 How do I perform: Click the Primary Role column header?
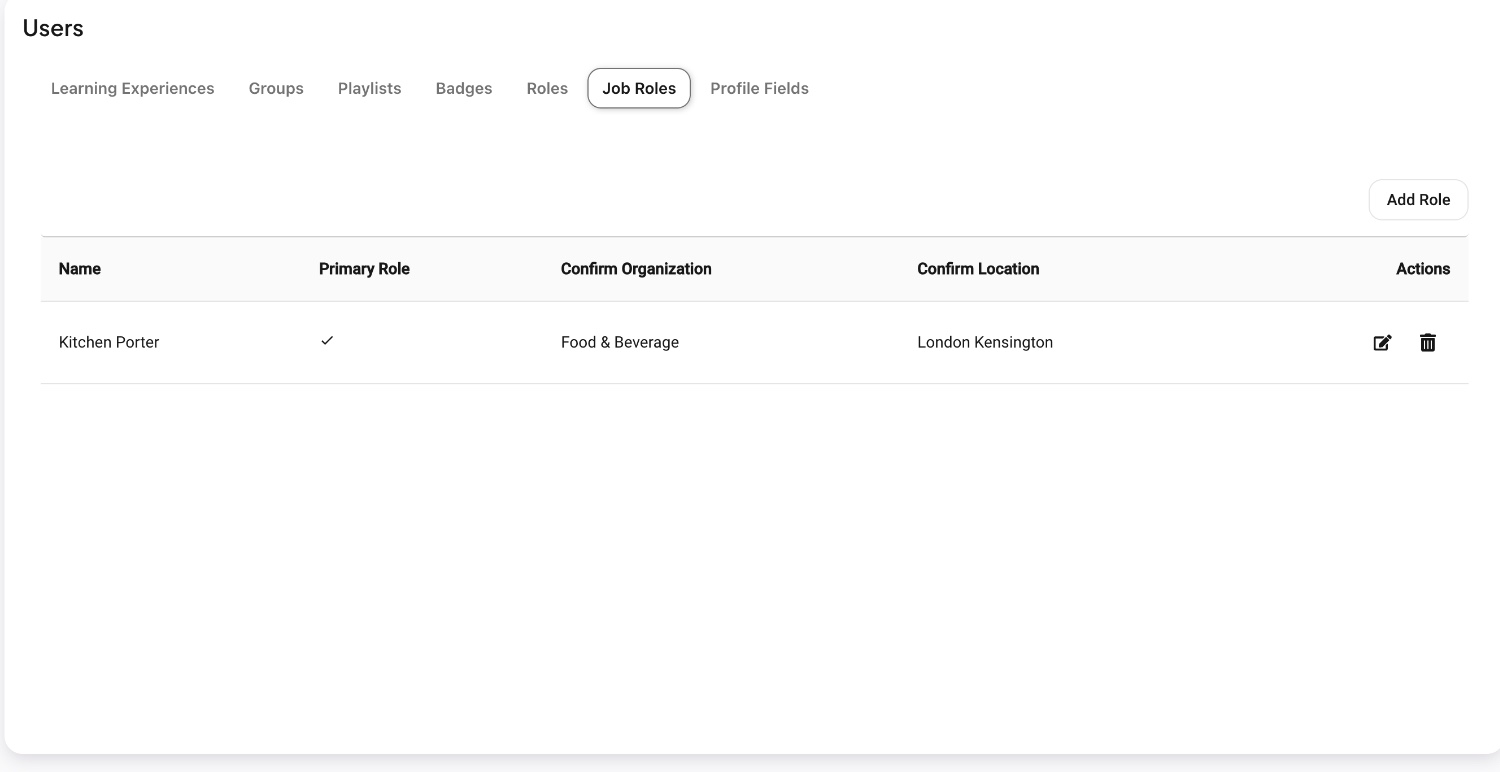click(x=364, y=269)
